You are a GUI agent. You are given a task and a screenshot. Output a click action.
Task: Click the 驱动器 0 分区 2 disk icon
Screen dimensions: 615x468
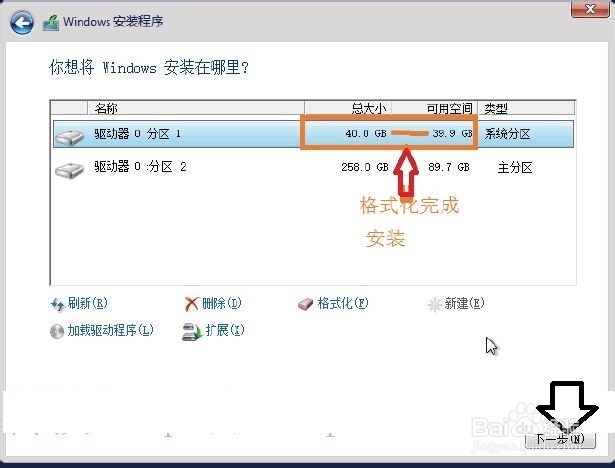coord(69,170)
